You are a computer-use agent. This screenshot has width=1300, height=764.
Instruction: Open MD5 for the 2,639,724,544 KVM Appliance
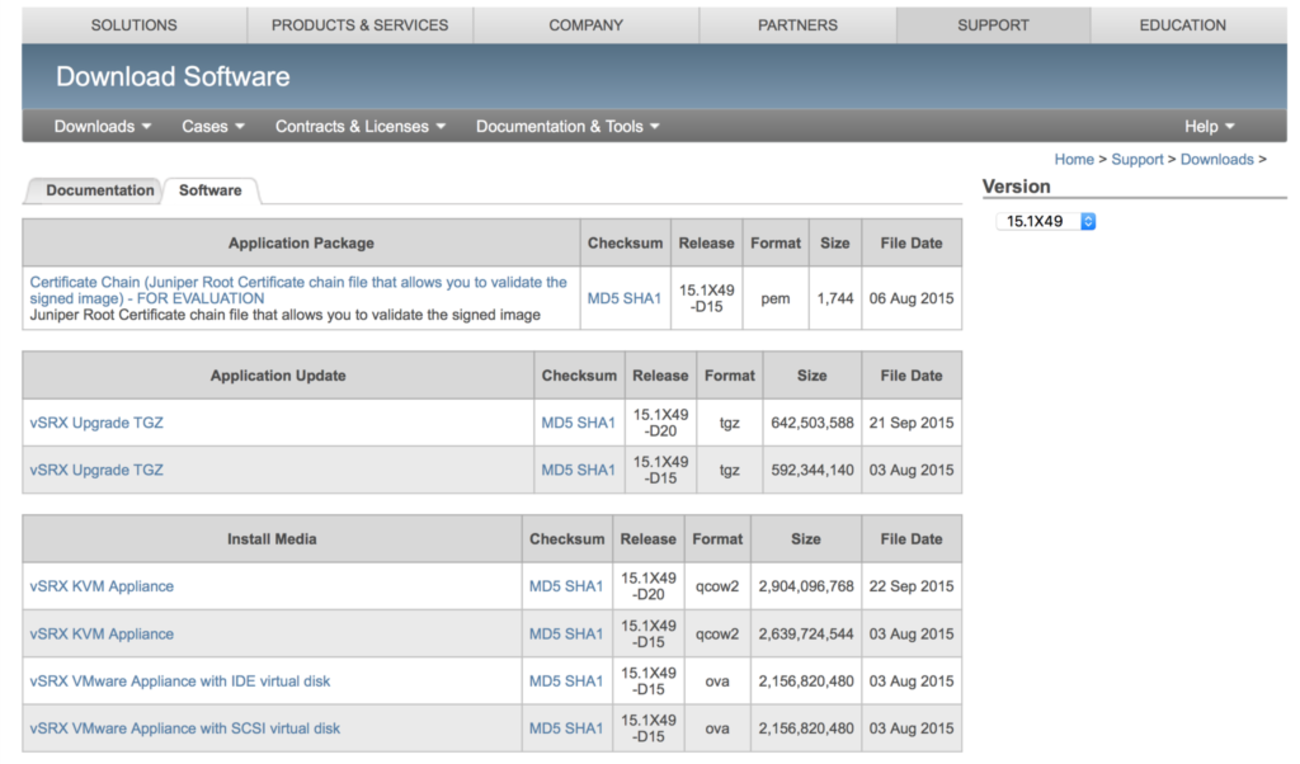545,634
